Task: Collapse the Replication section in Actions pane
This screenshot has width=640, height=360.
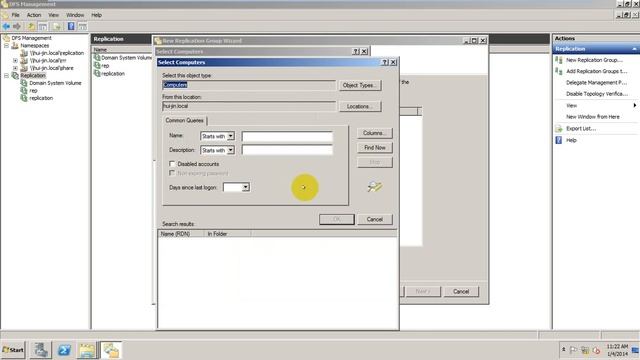Action: (634, 49)
